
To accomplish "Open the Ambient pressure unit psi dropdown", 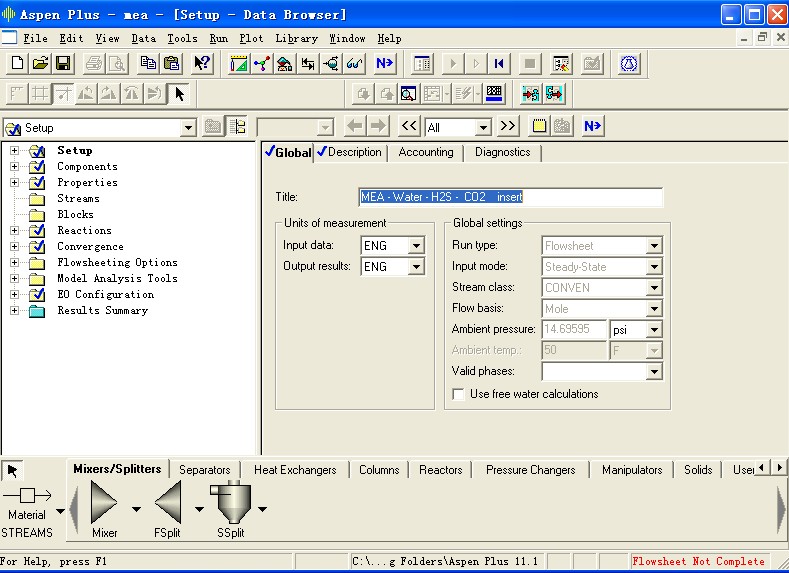I will point(654,330).
